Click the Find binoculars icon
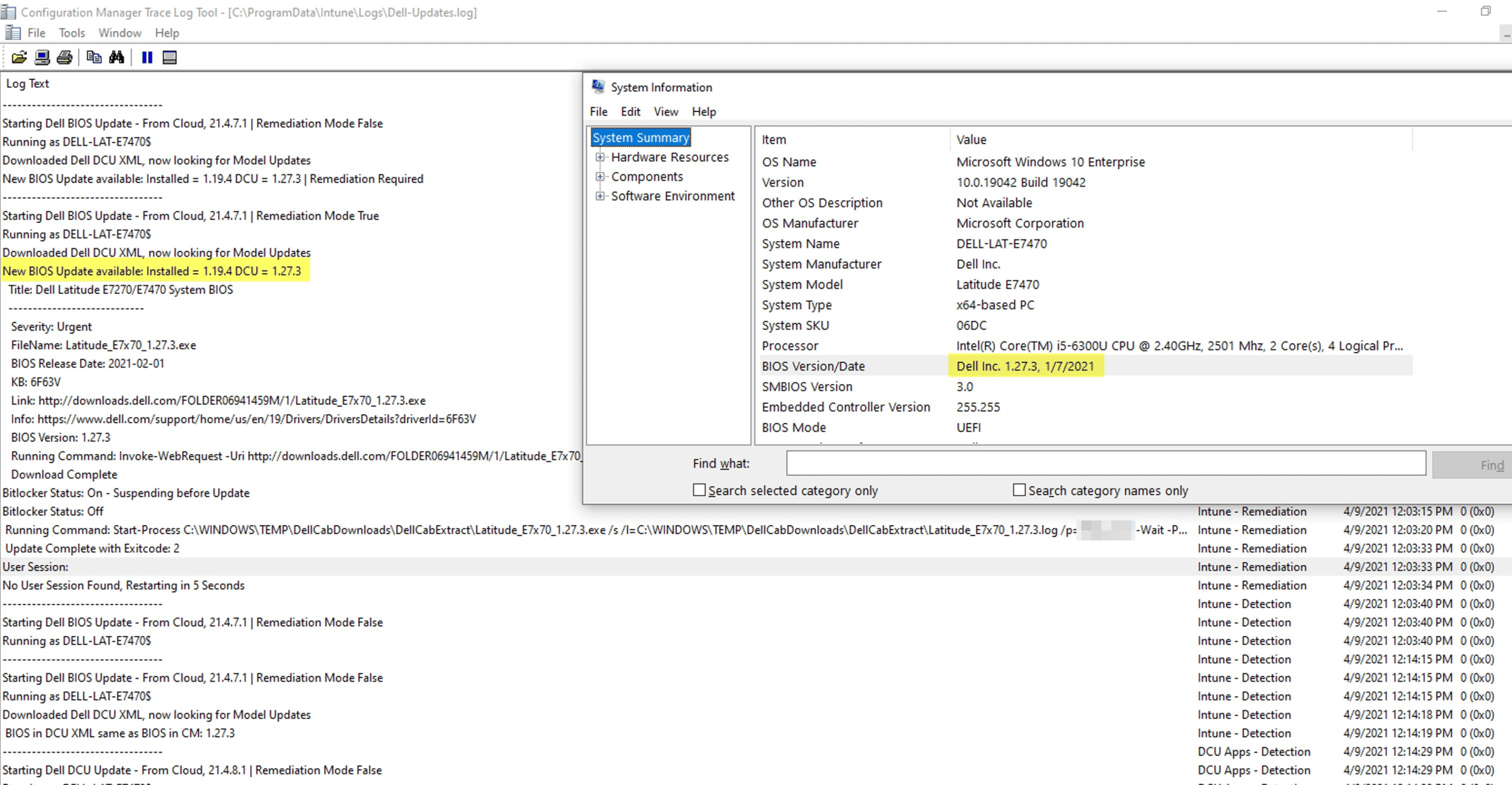 [x=116, y=58]
